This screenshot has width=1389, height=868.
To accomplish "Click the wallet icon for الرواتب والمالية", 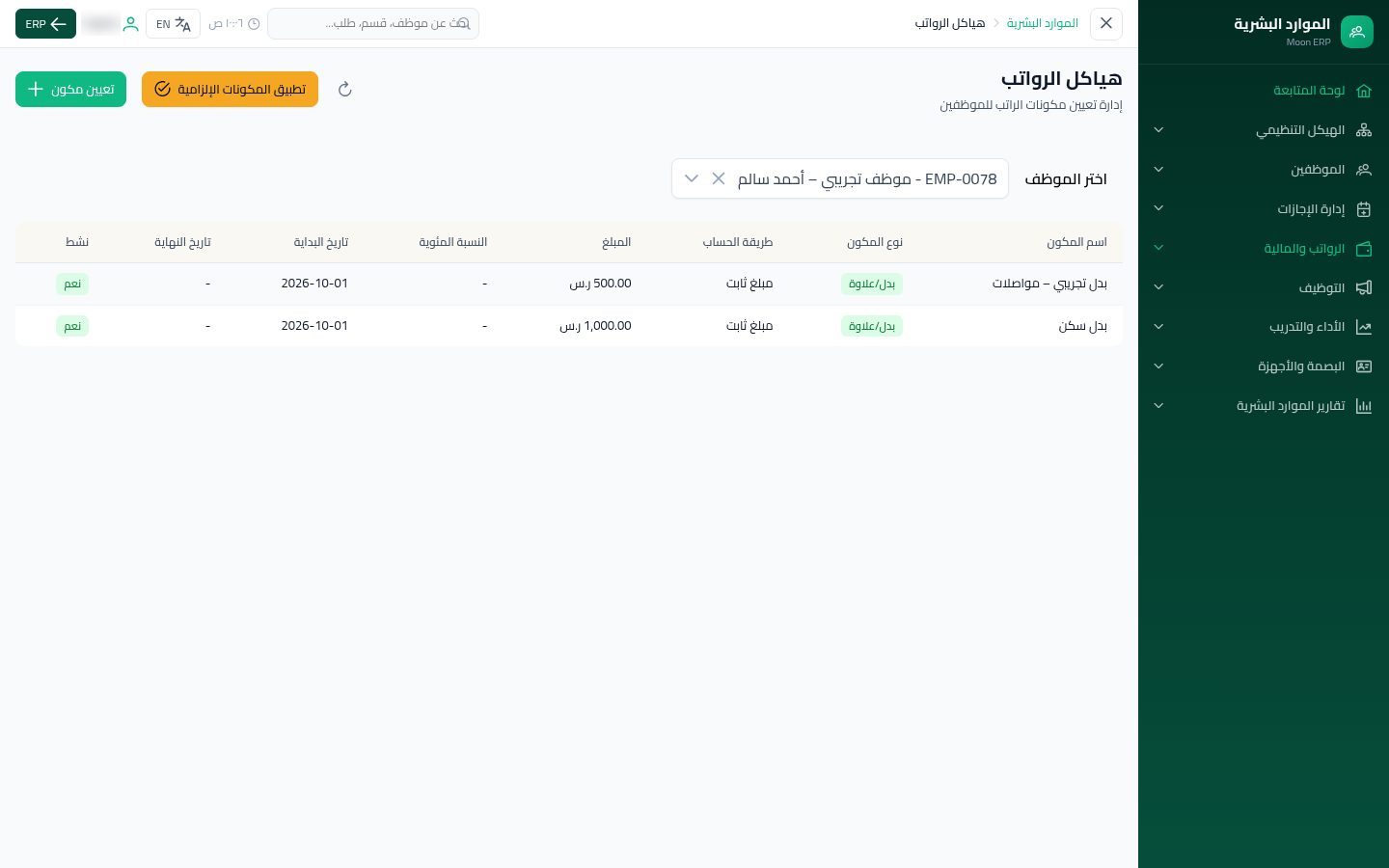I will tap(1364, 249).
